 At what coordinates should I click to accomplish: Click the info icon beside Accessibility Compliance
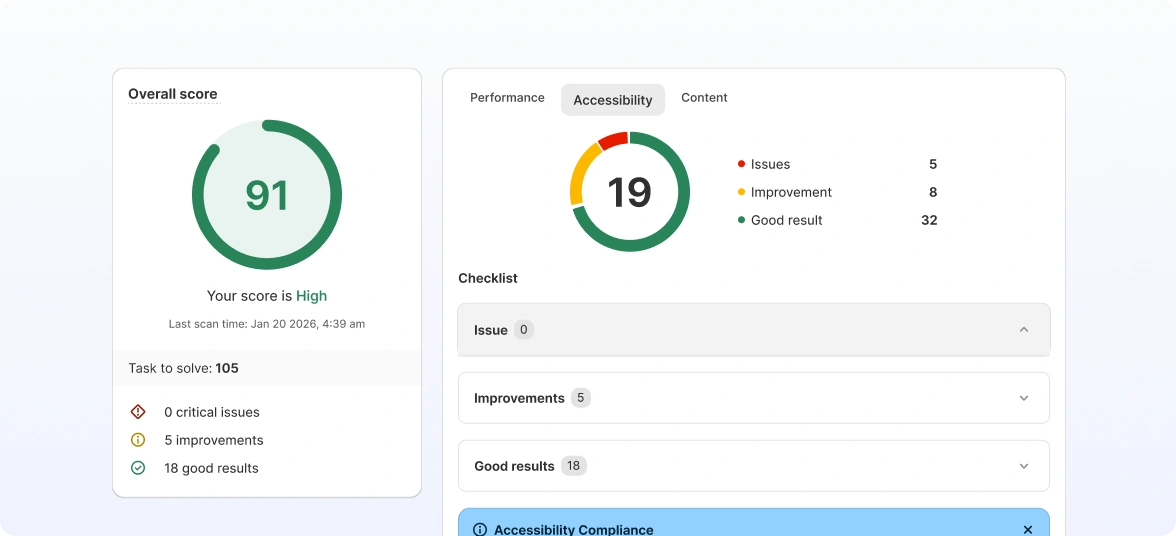point(480,530)
